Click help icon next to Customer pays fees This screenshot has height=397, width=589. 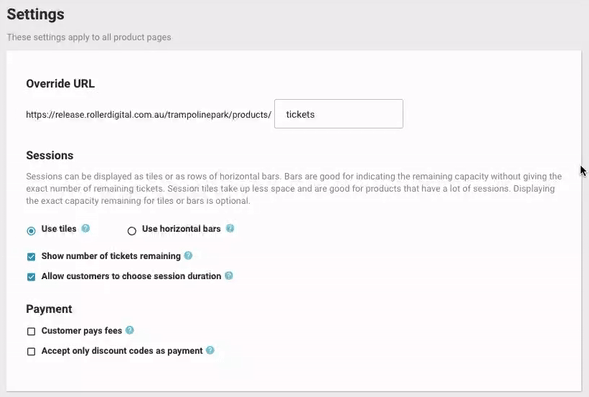click(x=130, y=330)
